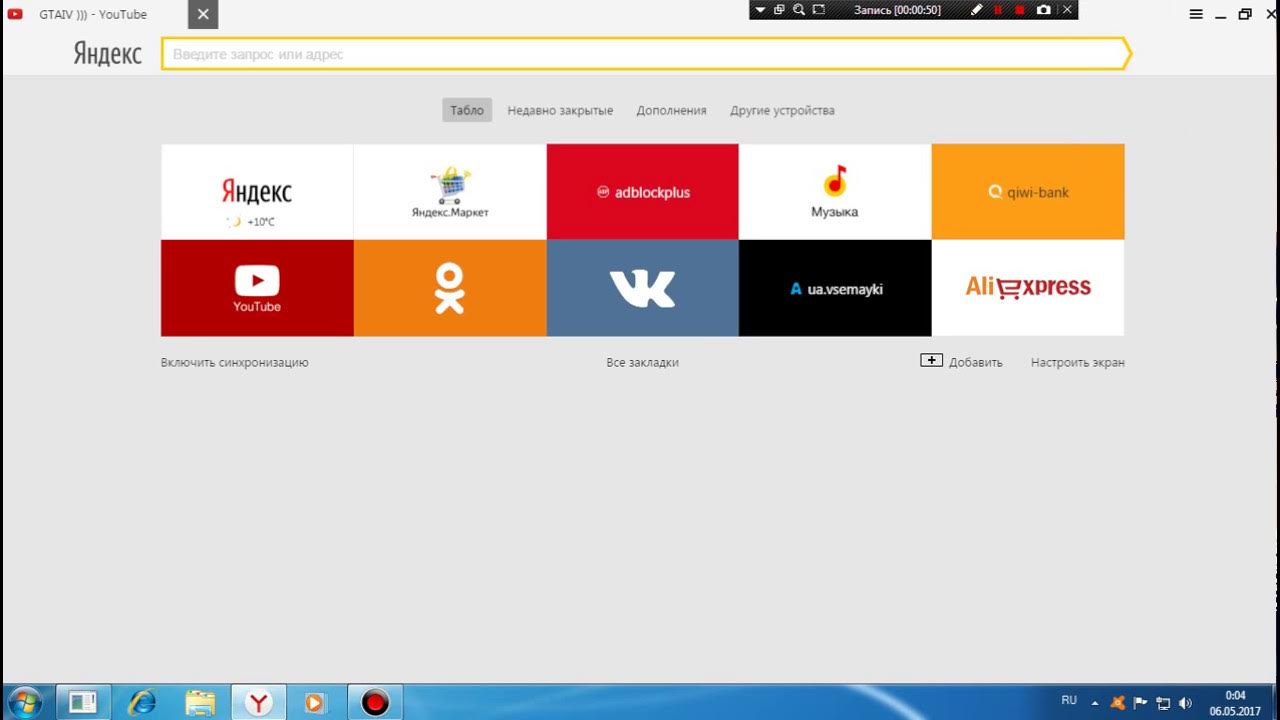Screen dimensions: 1280x720
Task: Open the browser hamburger menu
Action: point(1196,14)
